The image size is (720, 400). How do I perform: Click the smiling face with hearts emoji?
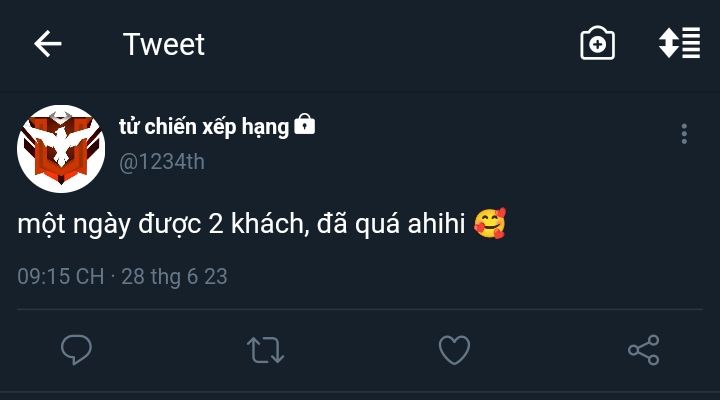tap(490, 223)
